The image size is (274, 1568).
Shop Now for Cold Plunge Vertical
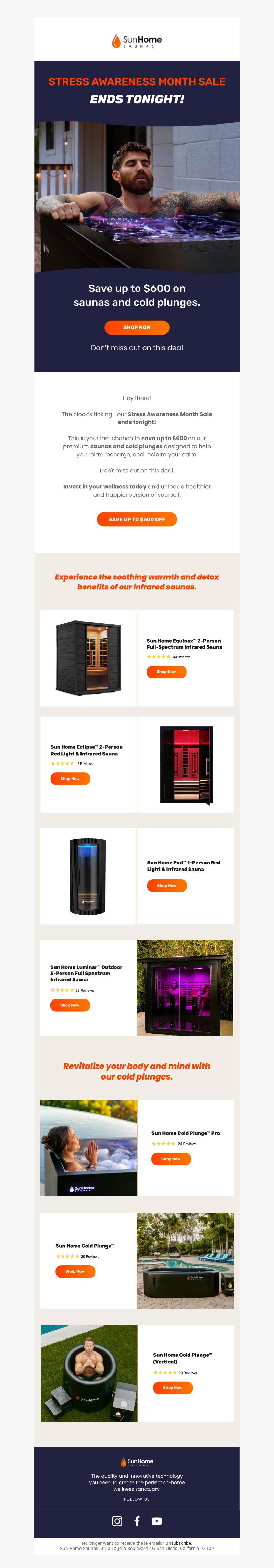(x=173, y=1387)
